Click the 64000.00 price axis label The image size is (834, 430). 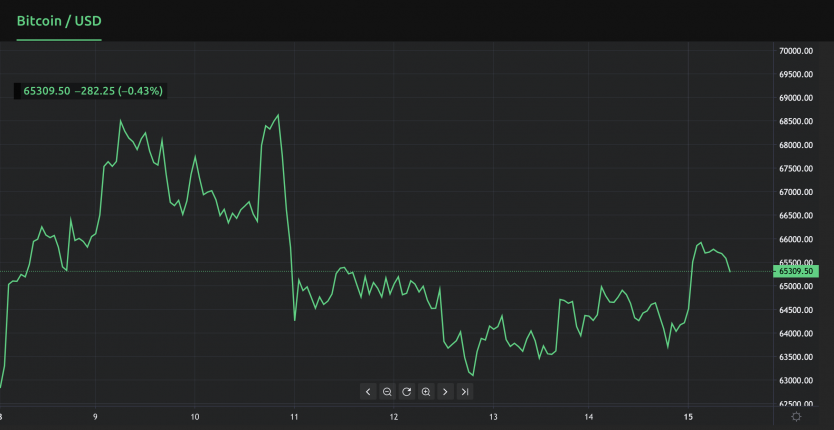[x=796, y=334]
